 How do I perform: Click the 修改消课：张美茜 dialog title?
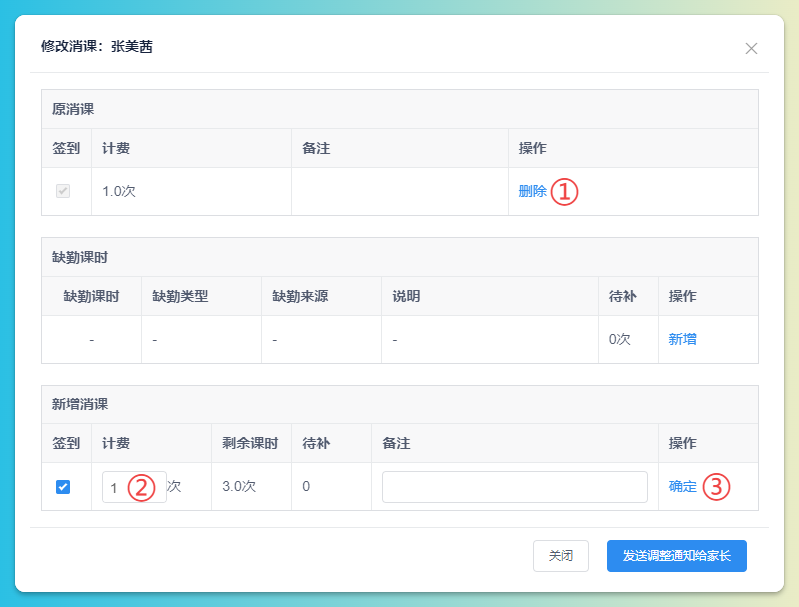coord(97,46)
